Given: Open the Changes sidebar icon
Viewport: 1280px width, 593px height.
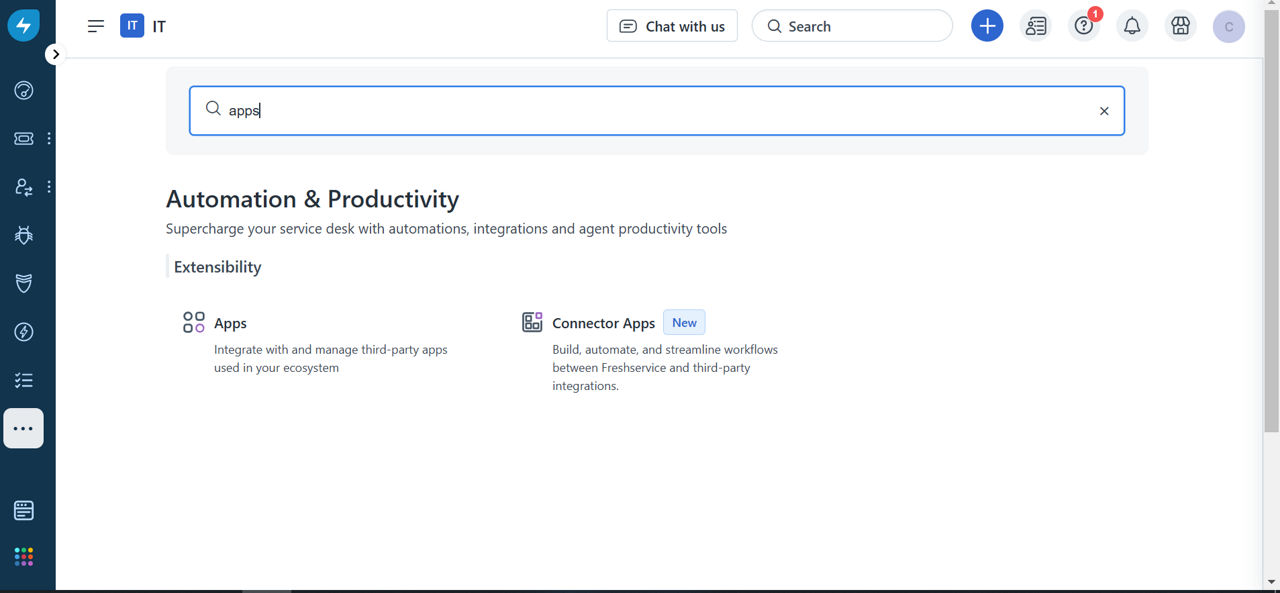Looking at the screenshot, I should tap(24, 187).
